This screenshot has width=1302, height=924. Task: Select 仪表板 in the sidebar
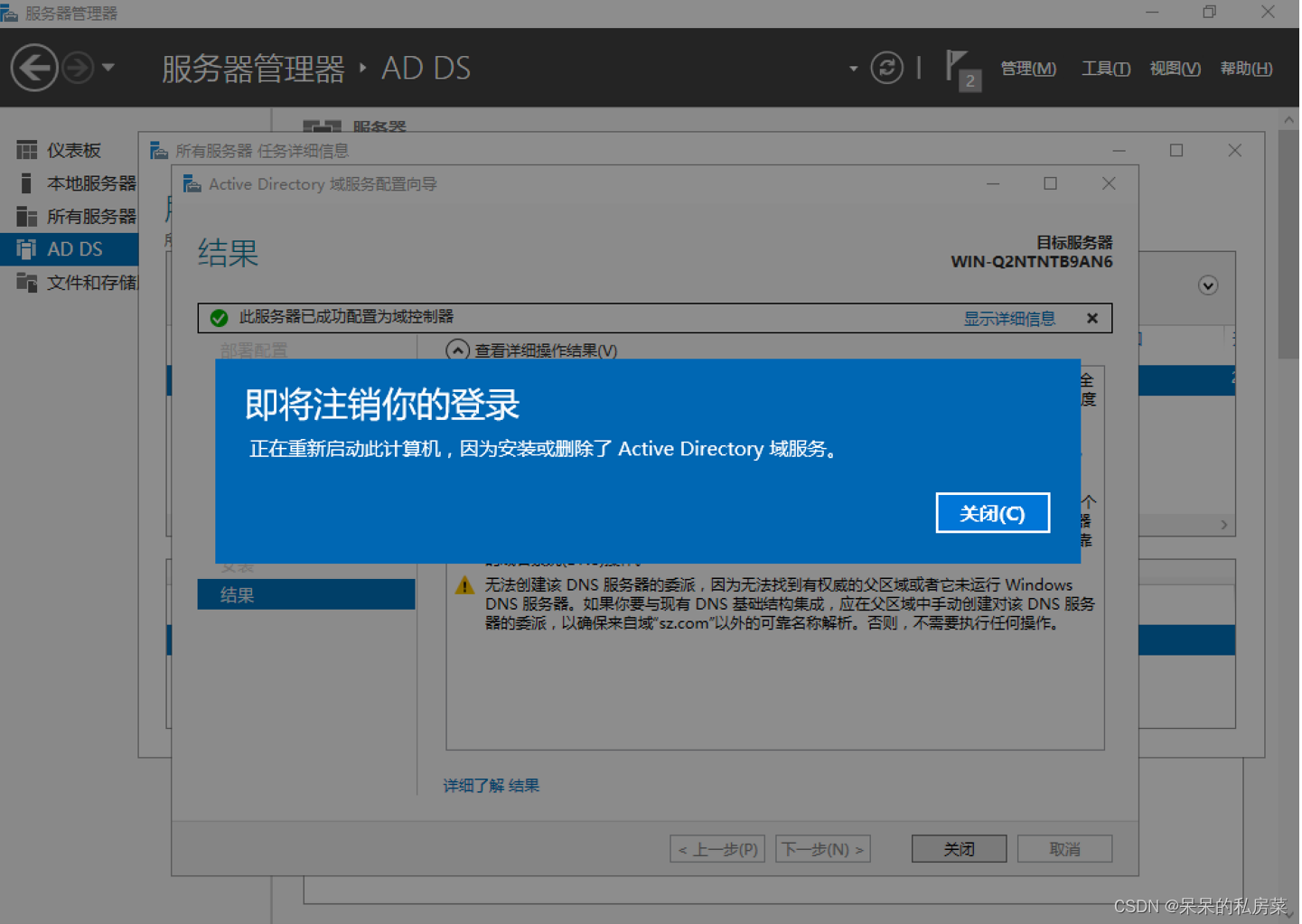70,150
